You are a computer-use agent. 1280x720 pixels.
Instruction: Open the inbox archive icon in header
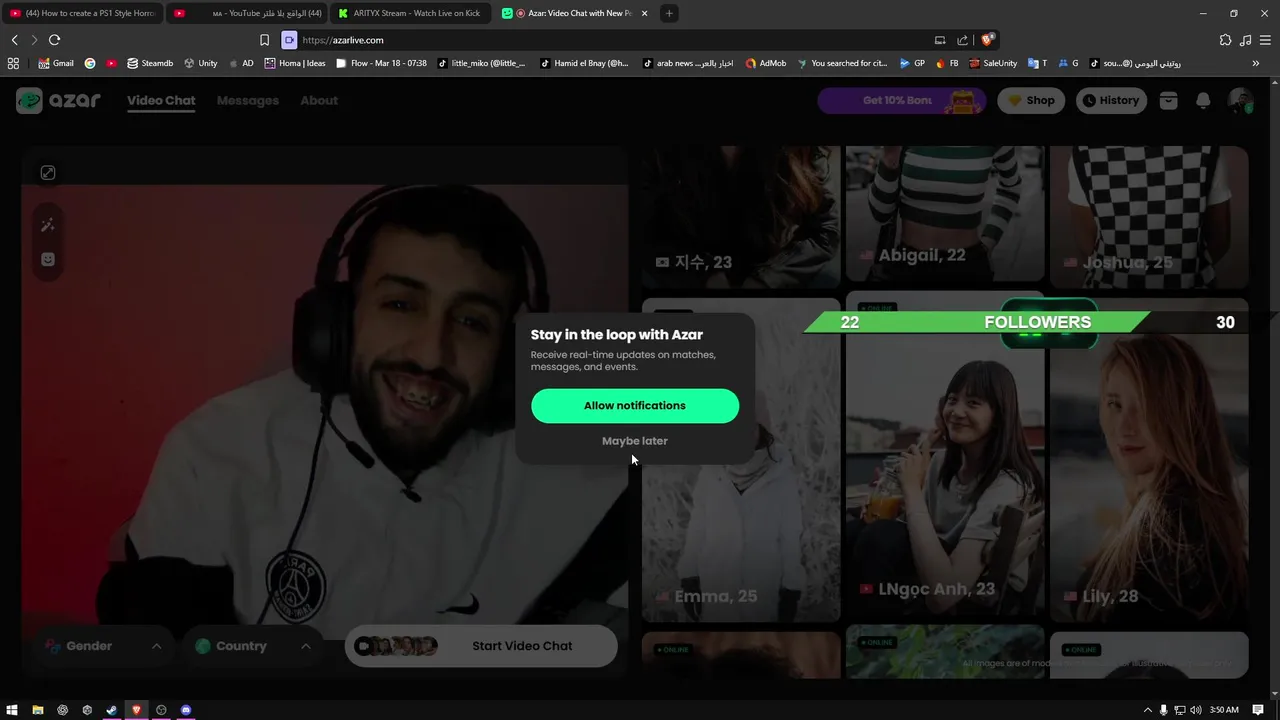tap(1168, 100)
